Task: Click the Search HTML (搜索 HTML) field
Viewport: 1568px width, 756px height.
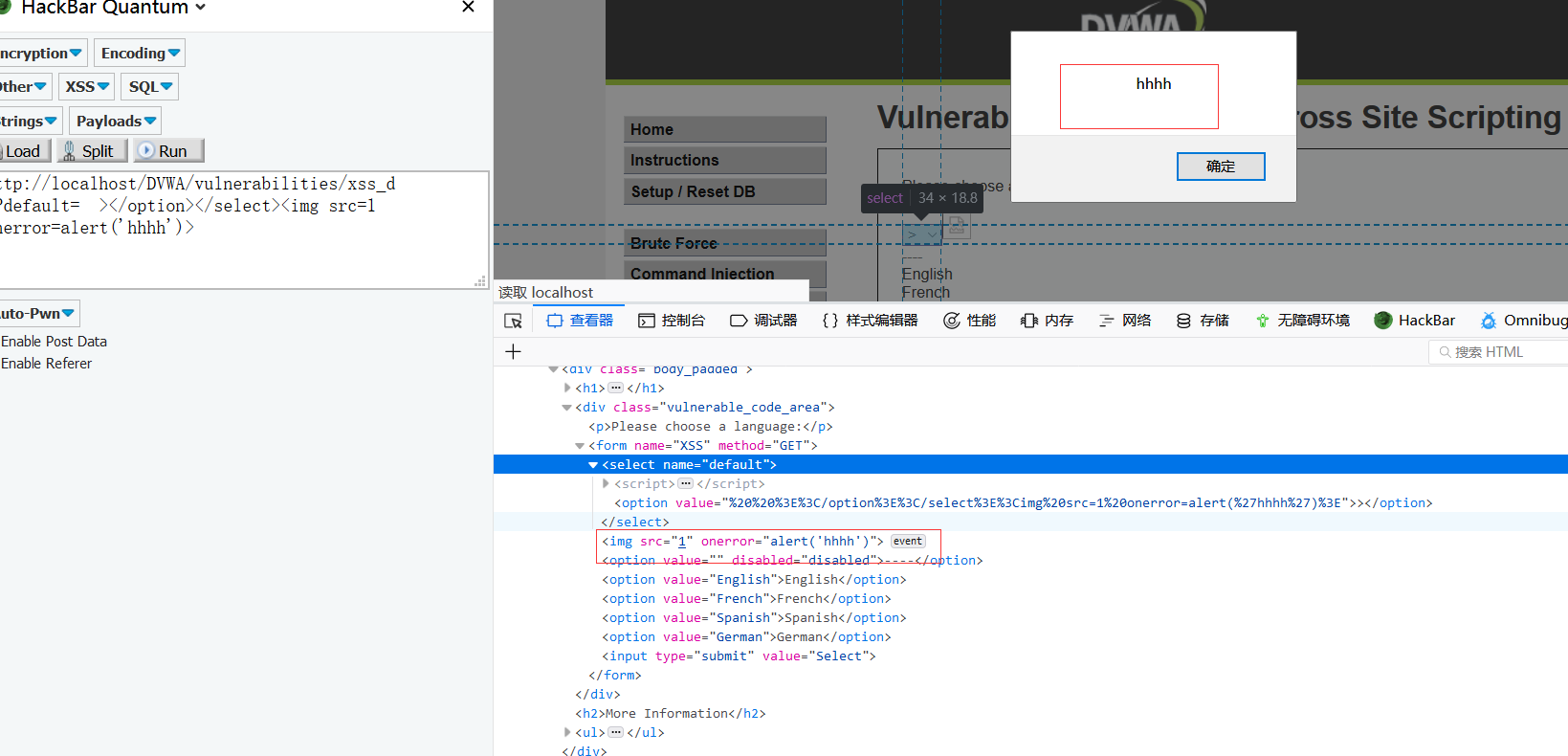Action: pyautogui.click(x=1498, y=352)
